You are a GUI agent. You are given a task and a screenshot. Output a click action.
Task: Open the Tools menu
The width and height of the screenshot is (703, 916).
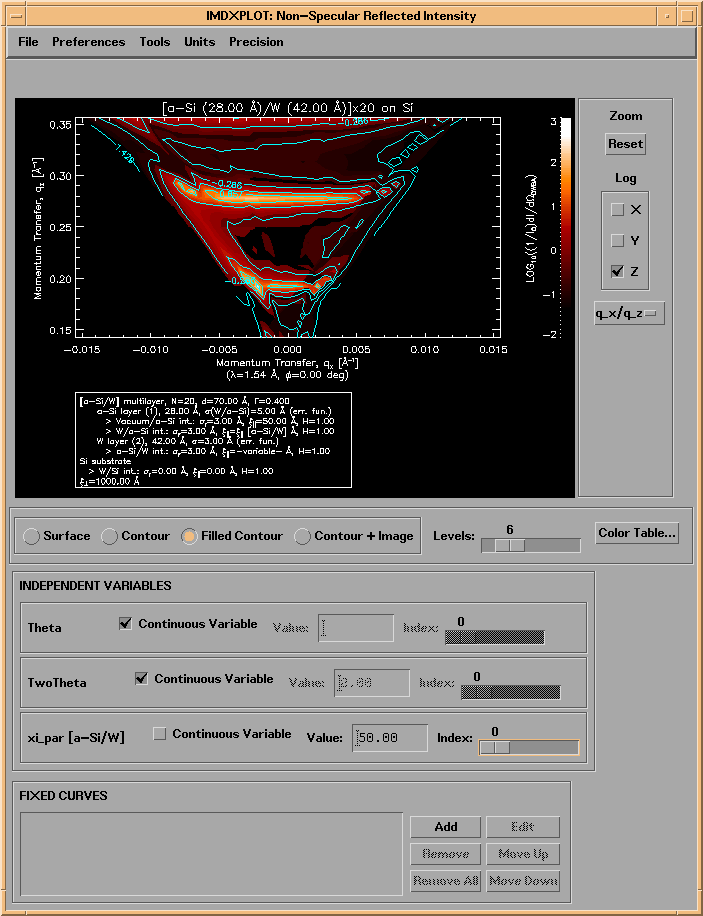154,42
